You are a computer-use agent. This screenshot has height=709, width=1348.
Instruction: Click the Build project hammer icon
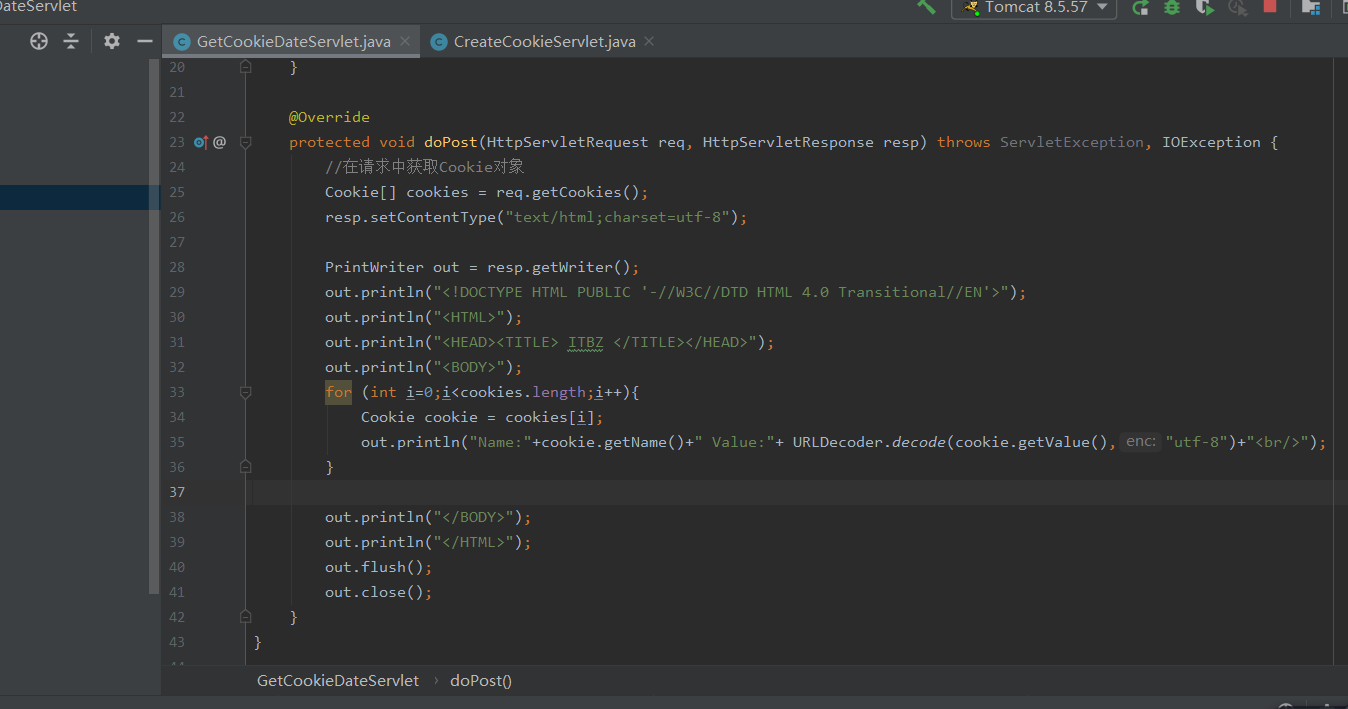pos(926,7)
